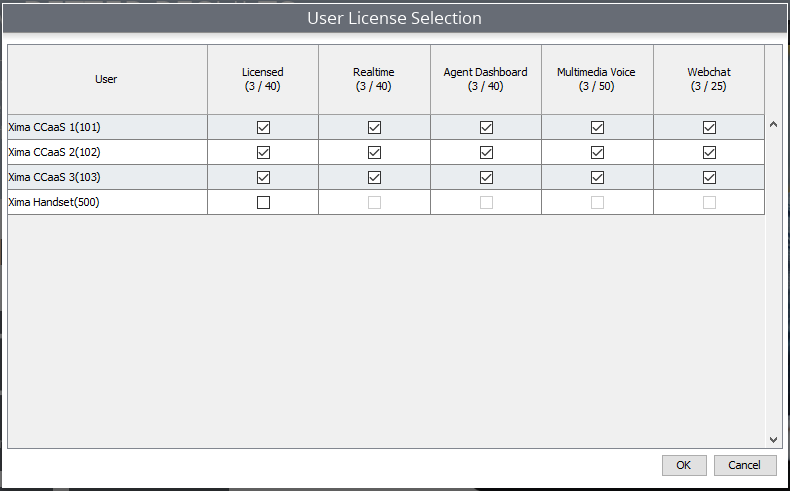Disable Multimedia Voice for Xima CCaaS 3(103)
The width and height of the screenshot is (790, 491).
click(598, 177)
